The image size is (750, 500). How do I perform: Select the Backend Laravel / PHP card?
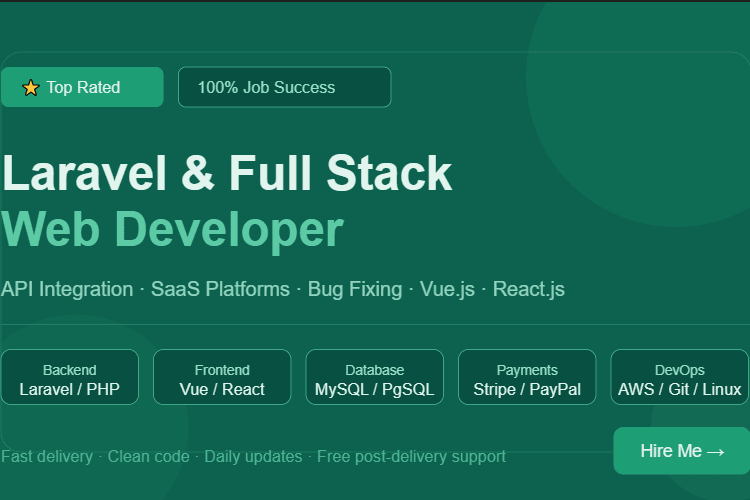point(70,377)
